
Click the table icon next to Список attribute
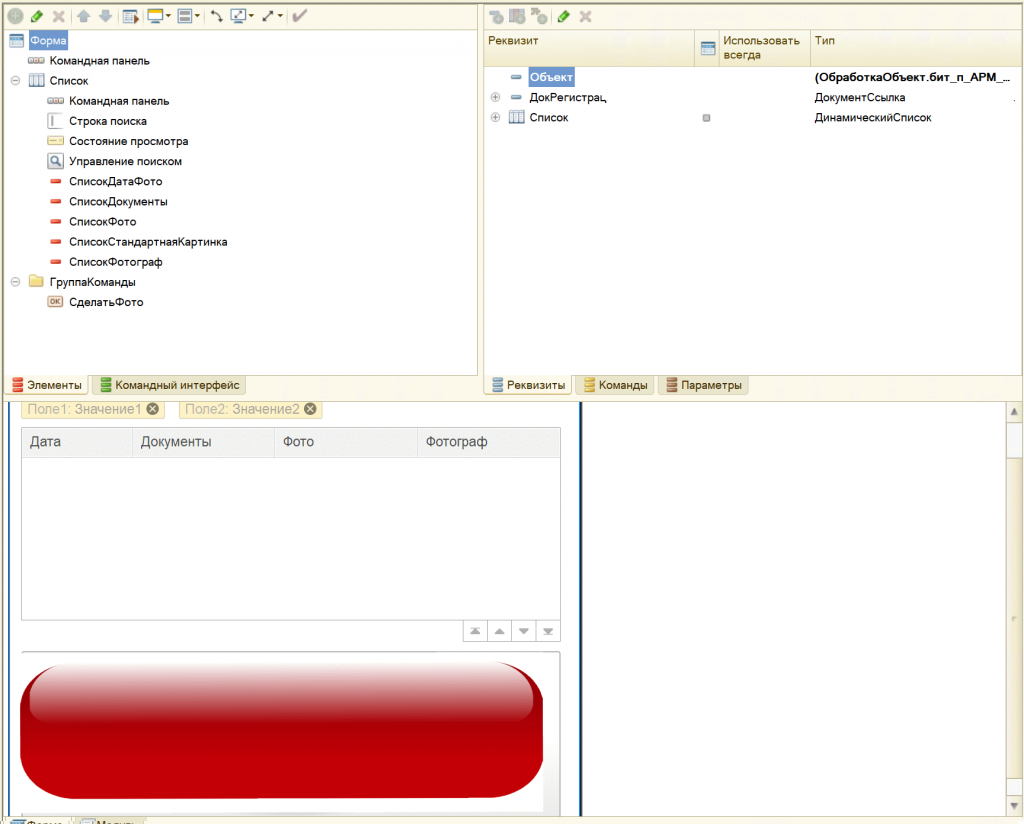point(517,118)
